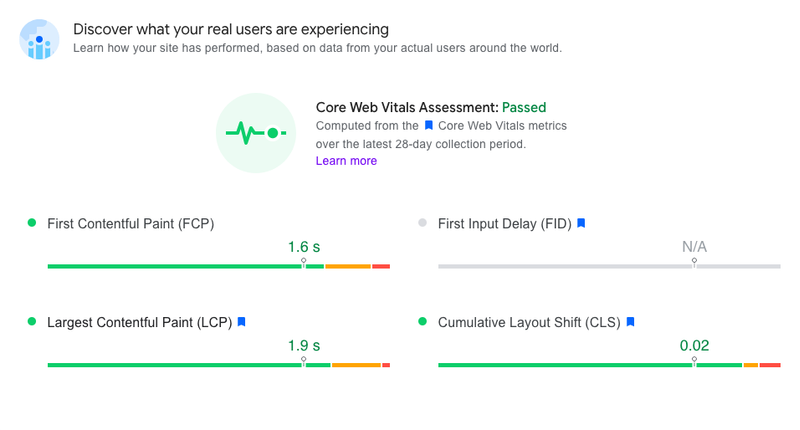Click the red segment of the CLS bar

tap(770, 365)
